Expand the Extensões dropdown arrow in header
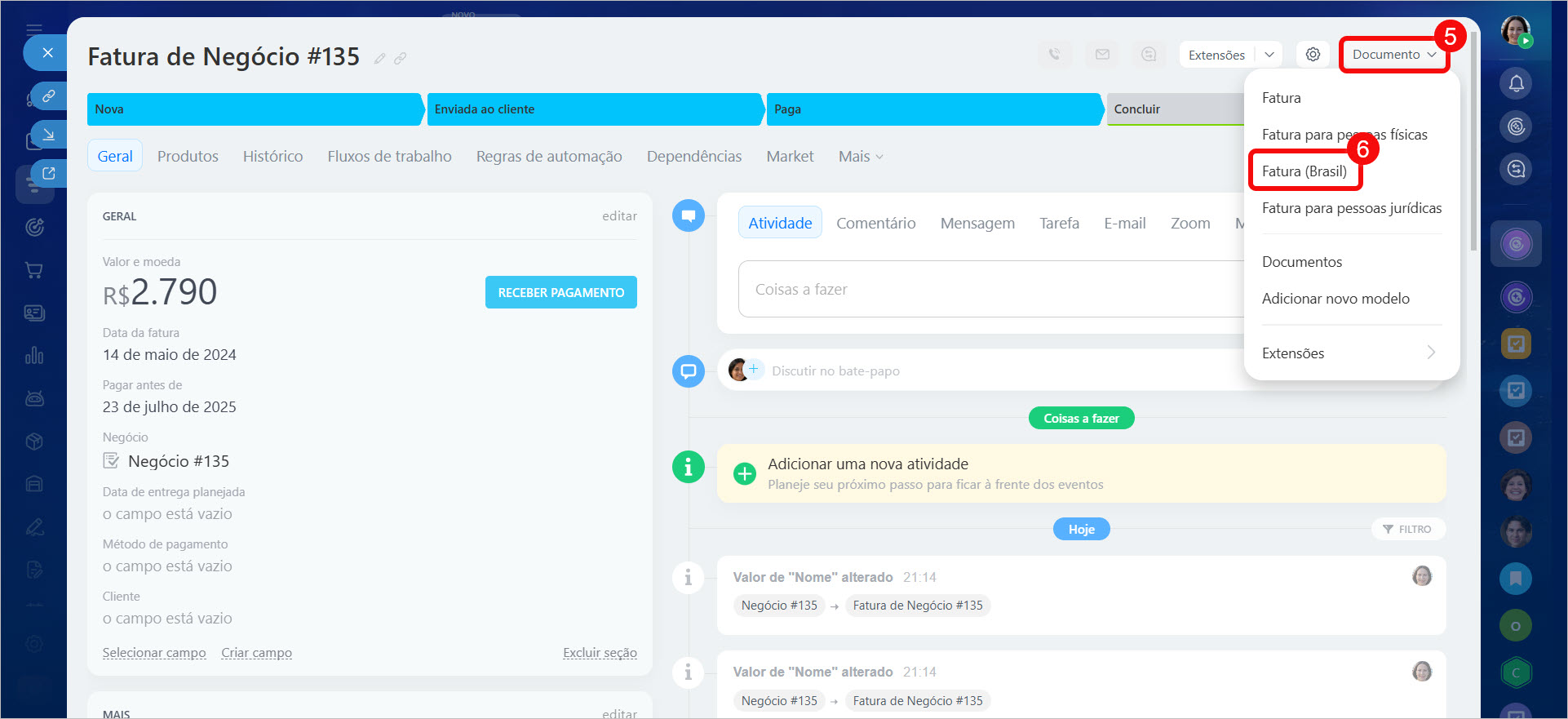The image size is (1568, 719). 1269,55
